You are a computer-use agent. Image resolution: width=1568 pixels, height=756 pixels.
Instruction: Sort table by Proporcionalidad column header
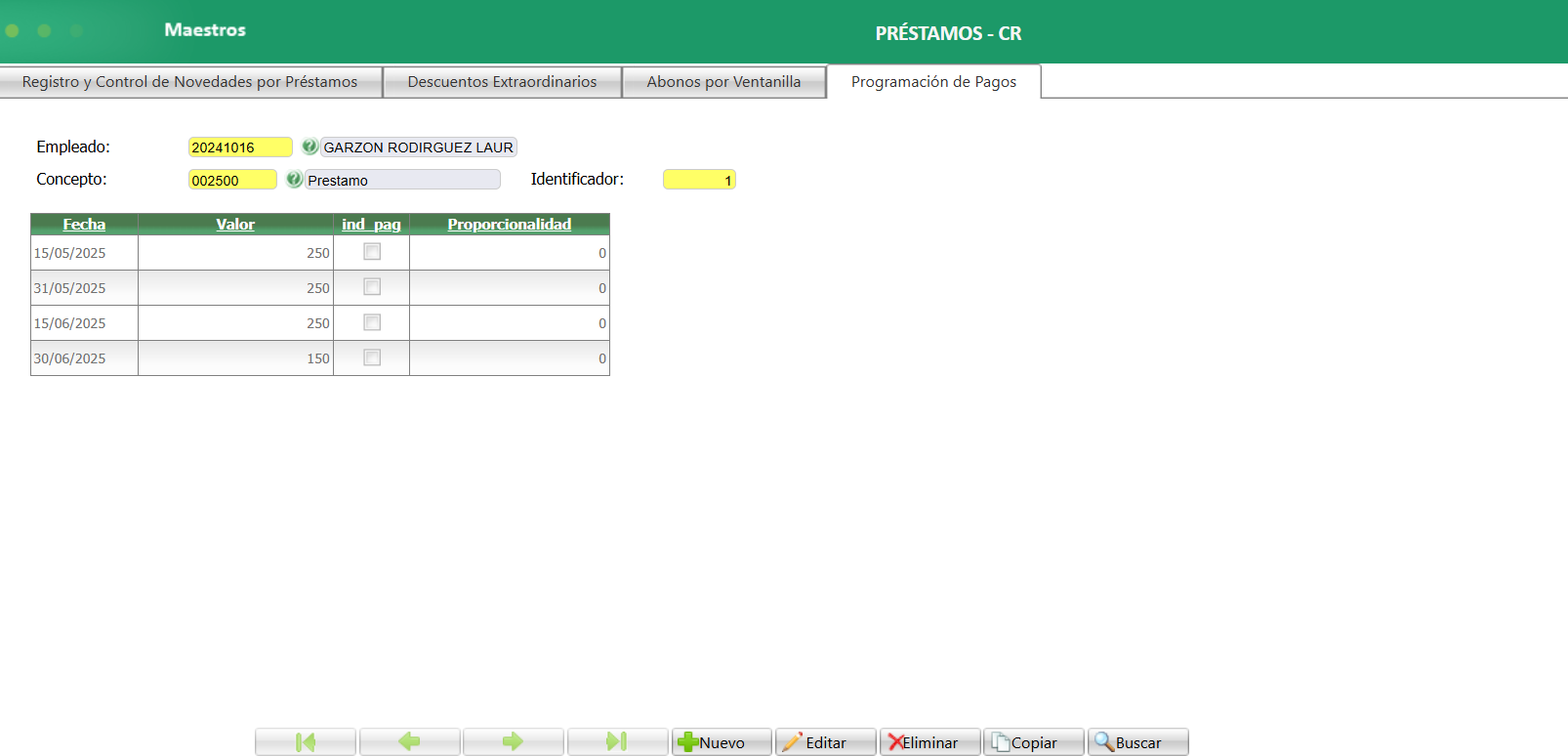pos(510,225)
